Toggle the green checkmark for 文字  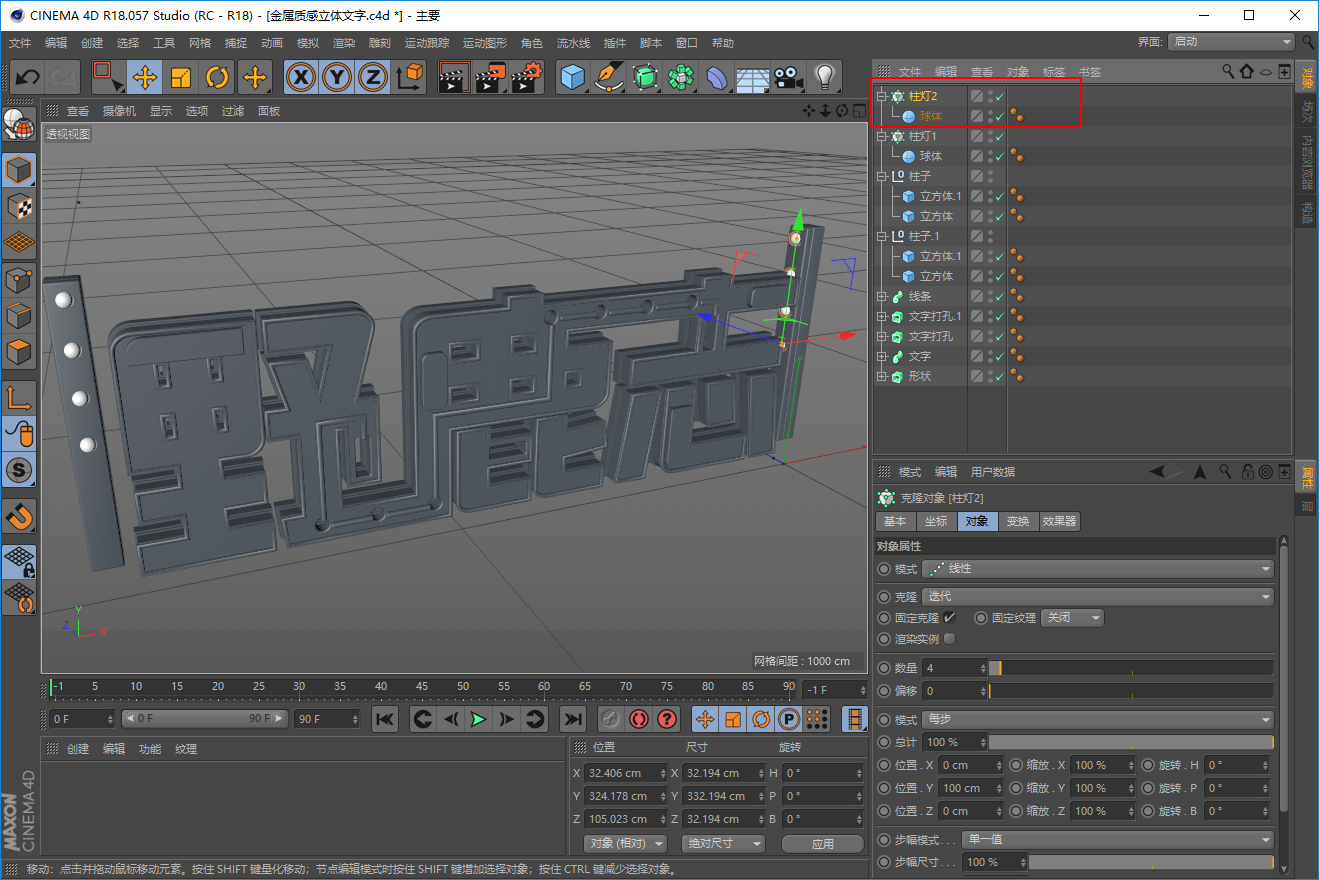pos(999,357)
